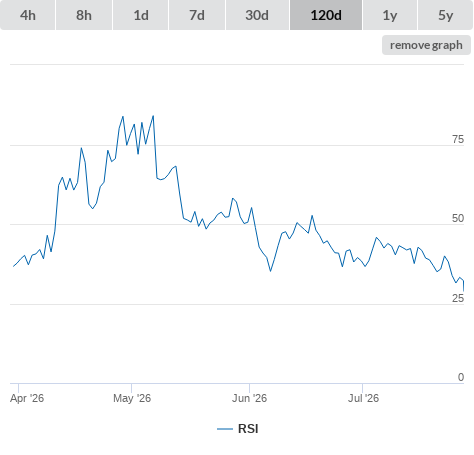Screen dimensions: 474x455
Task: Click the Jul '26 axis label
Action: (x=364, y=398)
